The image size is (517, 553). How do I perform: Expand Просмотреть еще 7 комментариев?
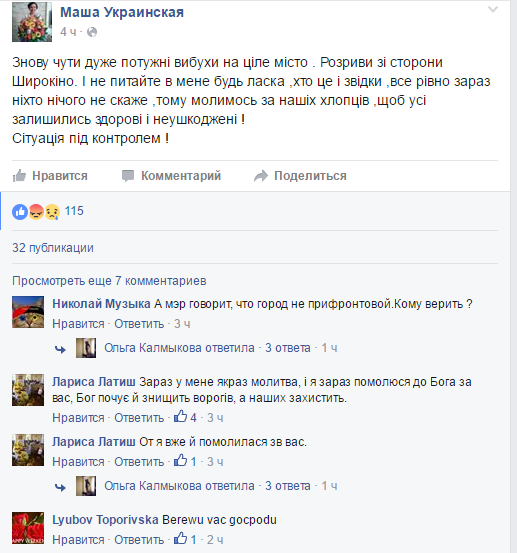point(109,281)
